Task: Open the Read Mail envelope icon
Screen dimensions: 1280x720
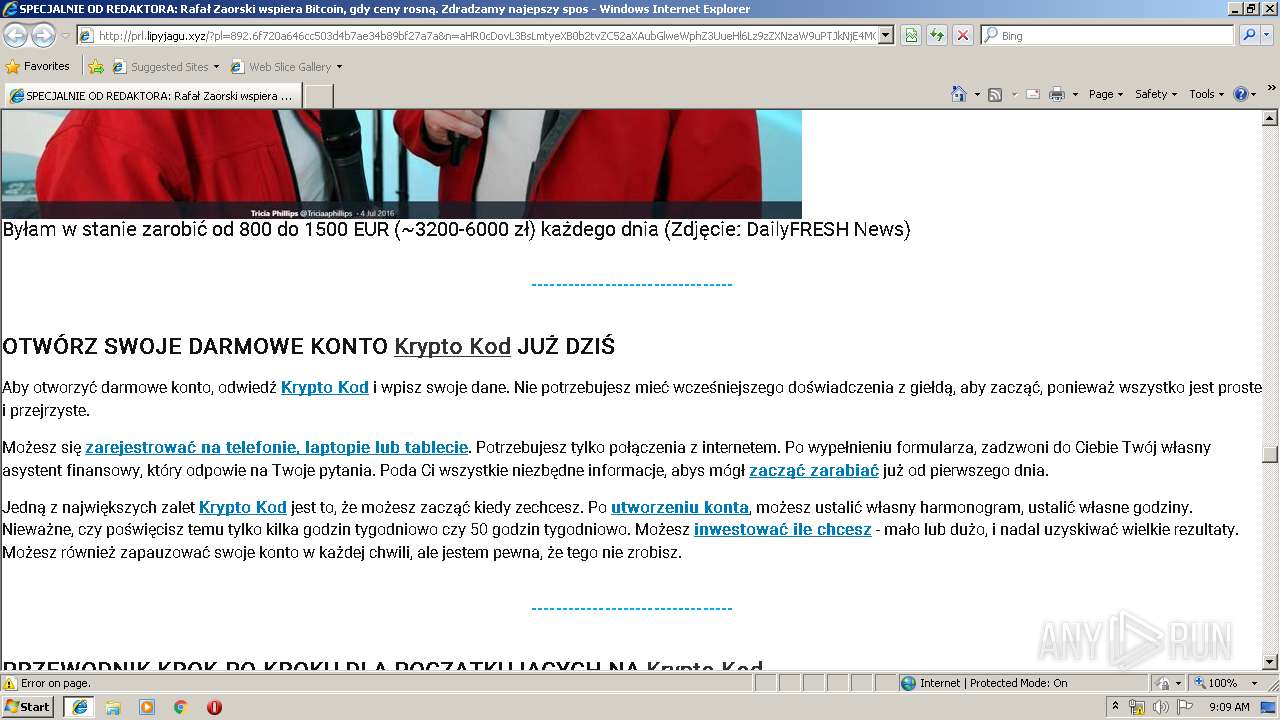Action: click(1033, 94)
